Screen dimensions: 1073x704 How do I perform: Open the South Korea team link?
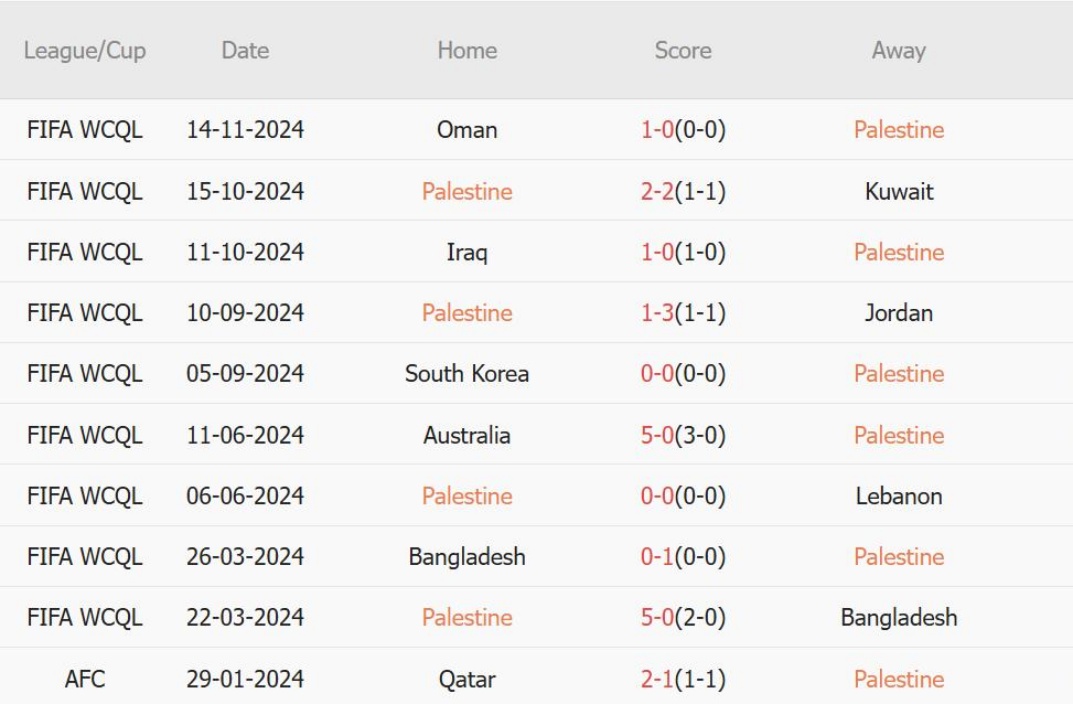[467, 374]
